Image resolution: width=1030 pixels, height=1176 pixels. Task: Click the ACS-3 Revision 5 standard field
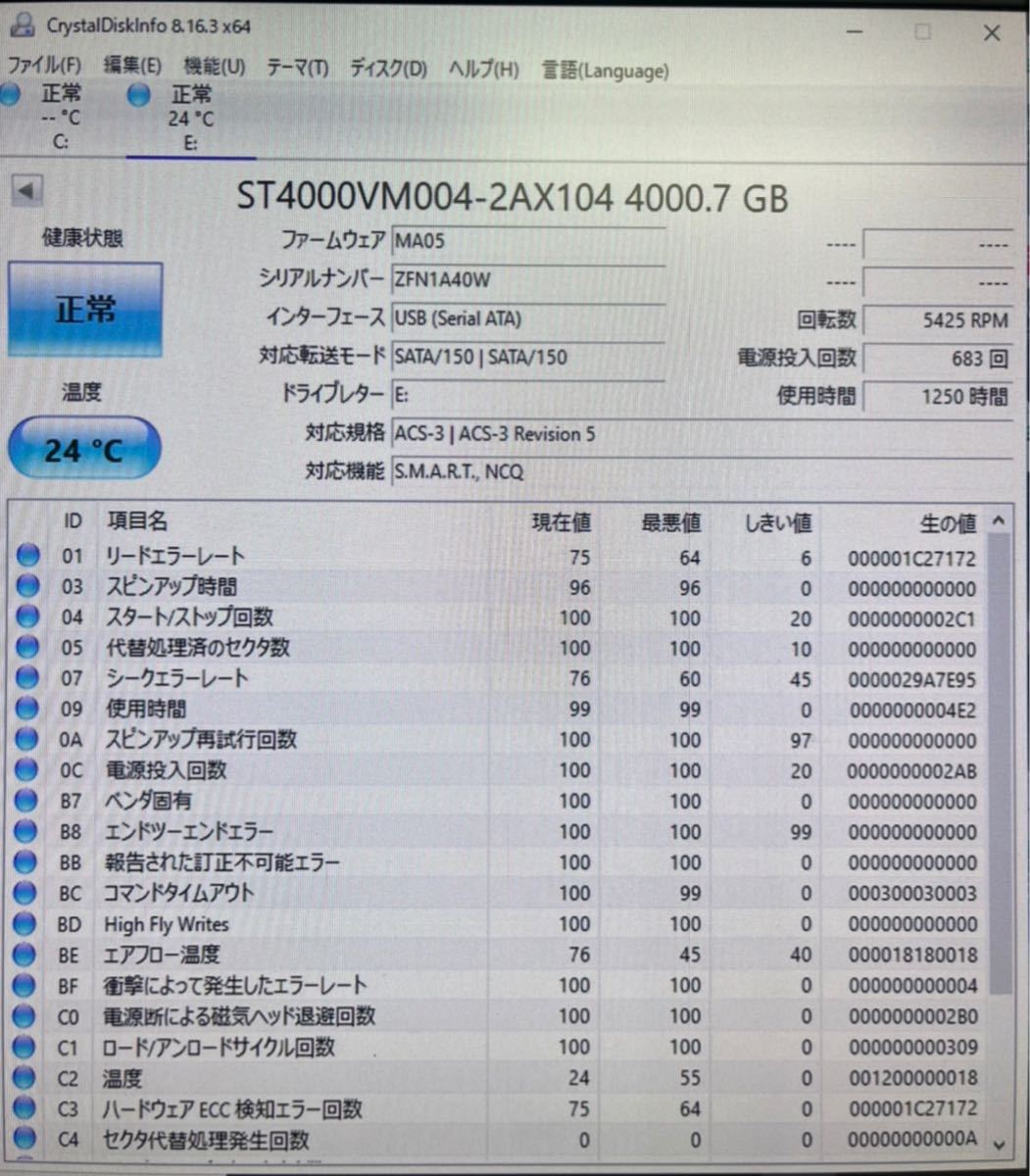(x=702, y=433)
